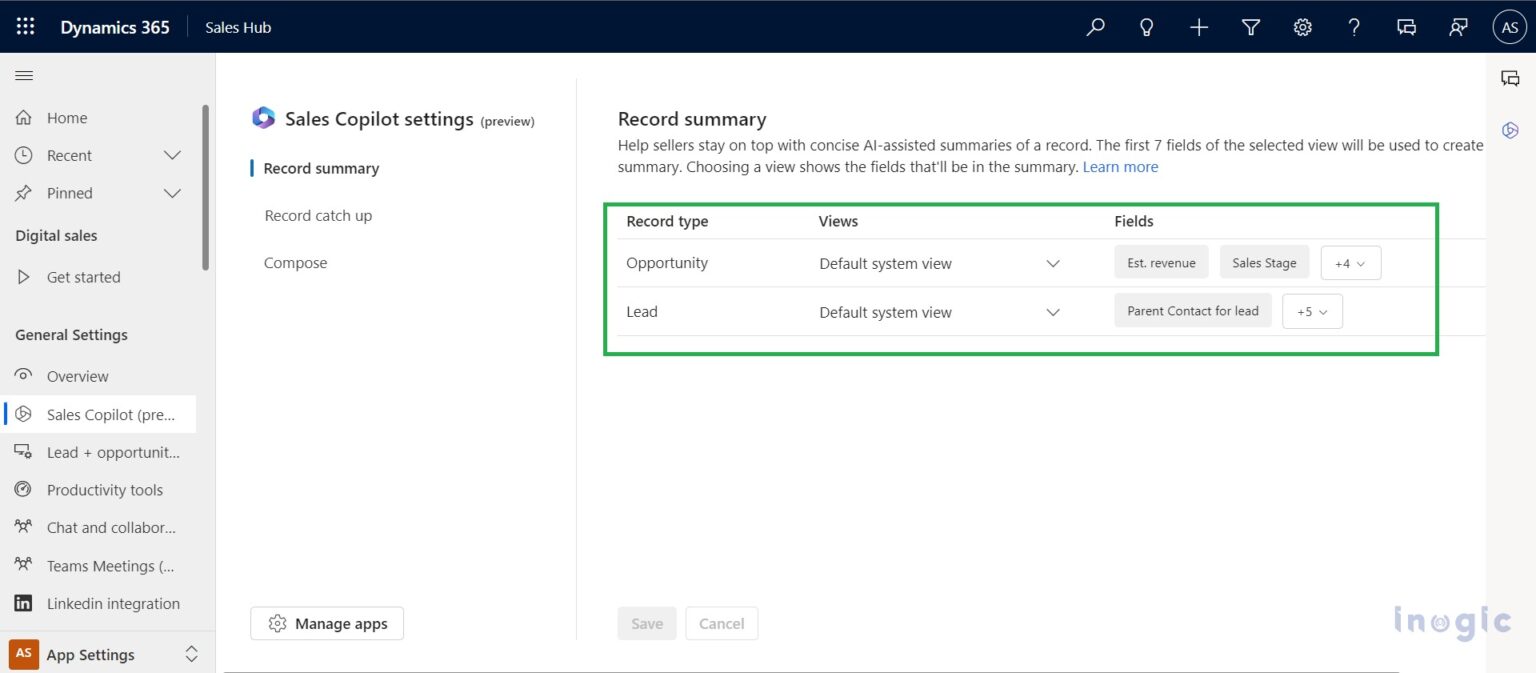Switch to the Record catch up tab

tap(318, 215)
